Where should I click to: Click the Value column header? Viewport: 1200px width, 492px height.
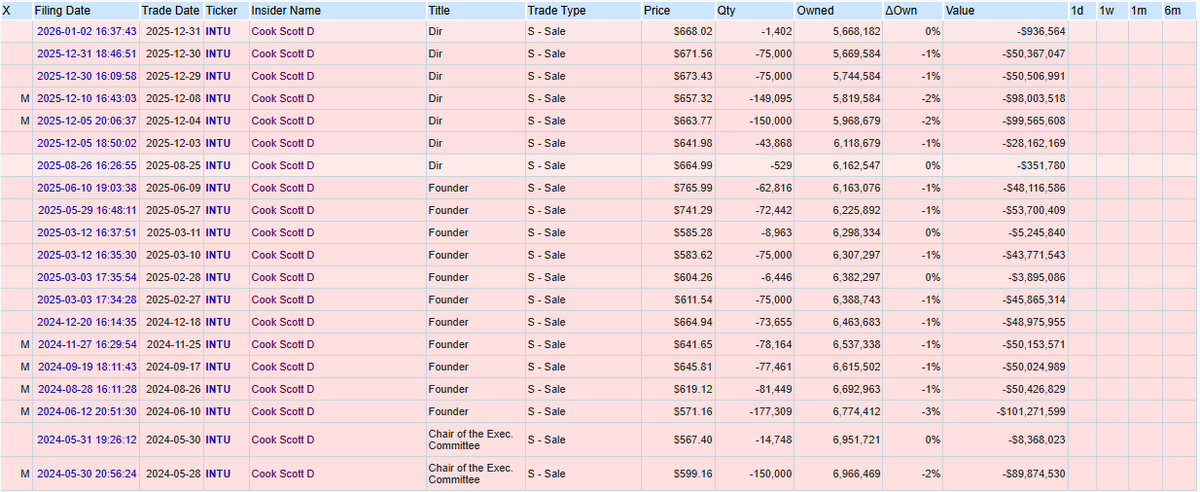coord(960,10)
